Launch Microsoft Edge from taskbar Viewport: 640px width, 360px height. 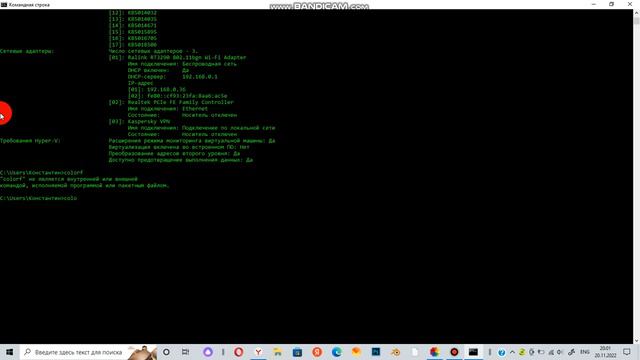coord(337,352)
